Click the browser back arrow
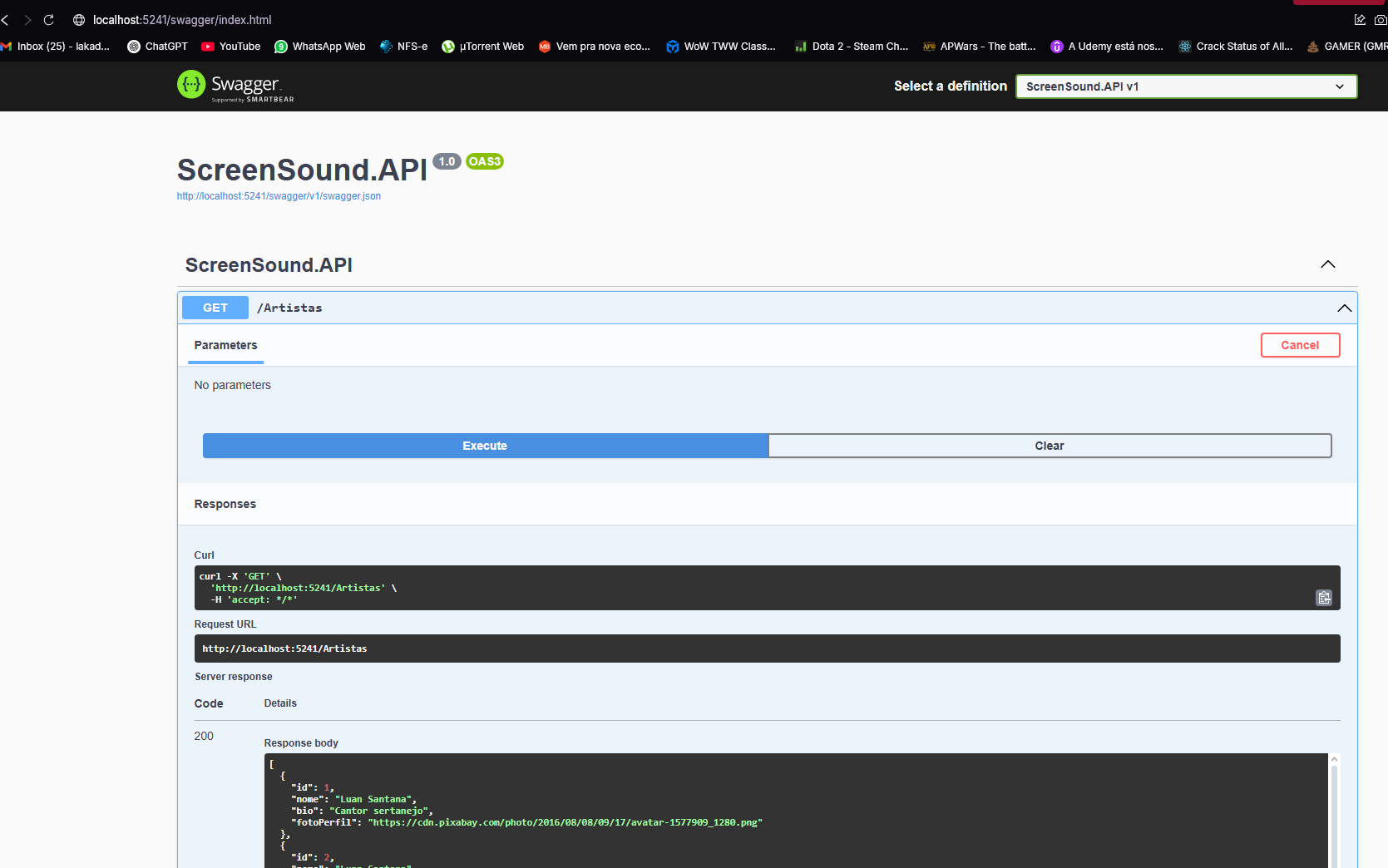The image size is (1388, 868). tap(5, 20)
